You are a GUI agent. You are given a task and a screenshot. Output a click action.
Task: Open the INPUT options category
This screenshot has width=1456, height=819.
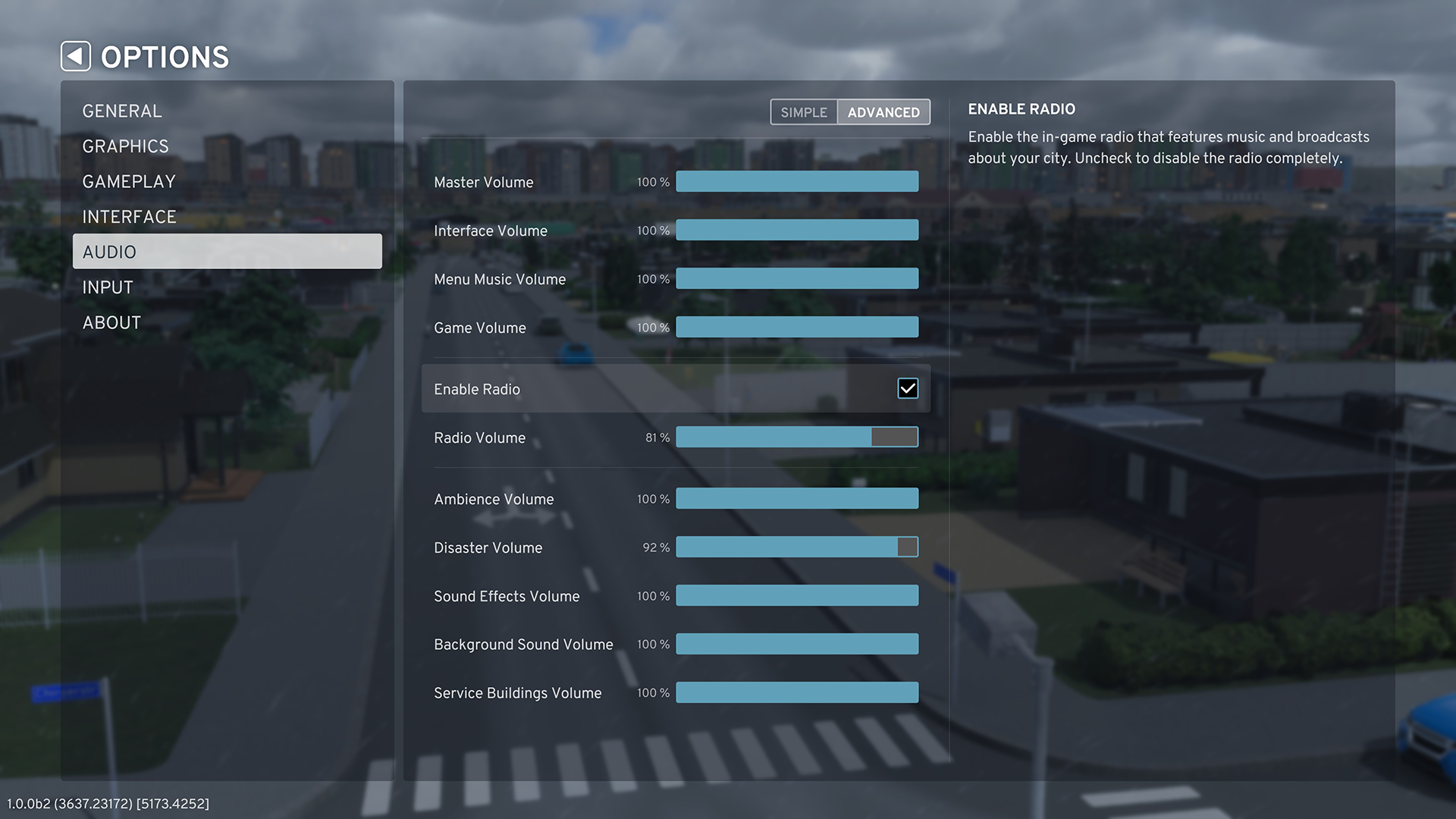[x=108, y=287]
